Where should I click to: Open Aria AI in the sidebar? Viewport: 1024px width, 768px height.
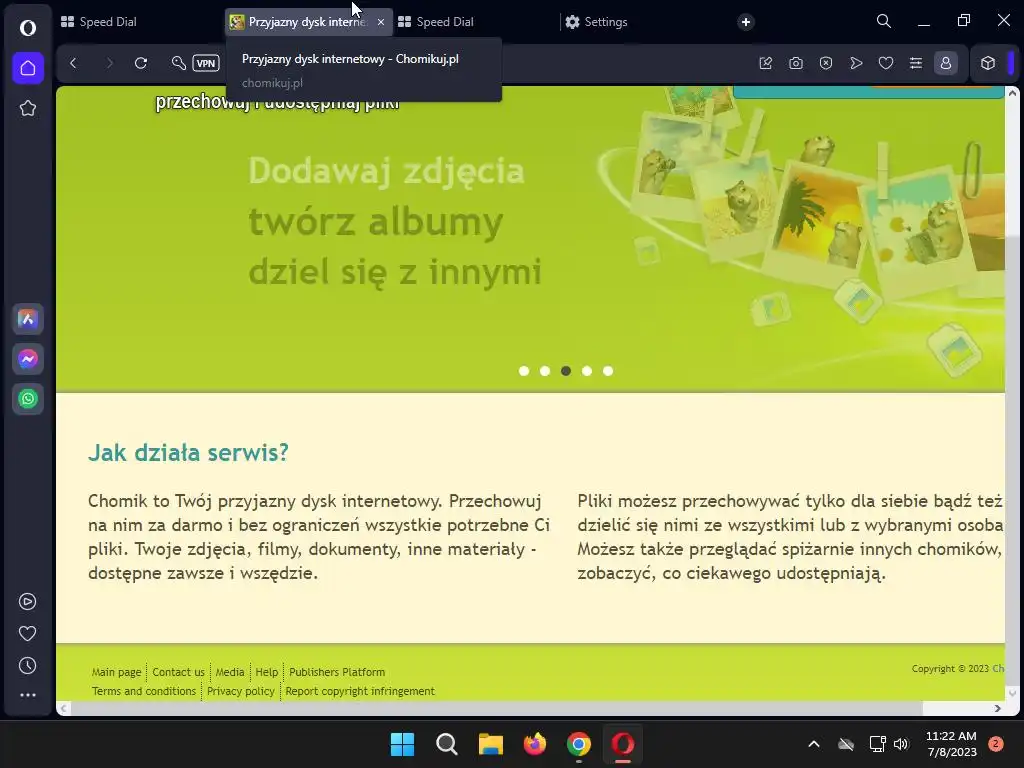(x=27, y=319)
